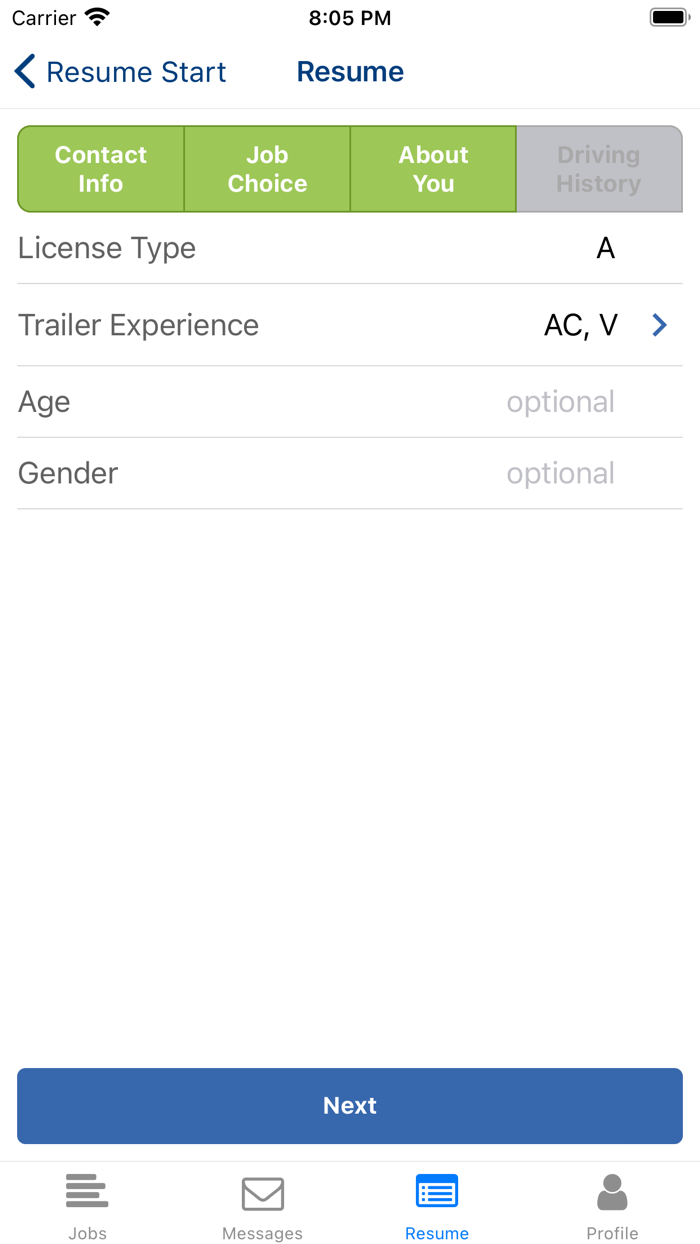Image resolution: width=700 pixels, height=1244 pixels.
Task: Tap the back chevron beside Resume Start
Action: (x=24, y=71)
